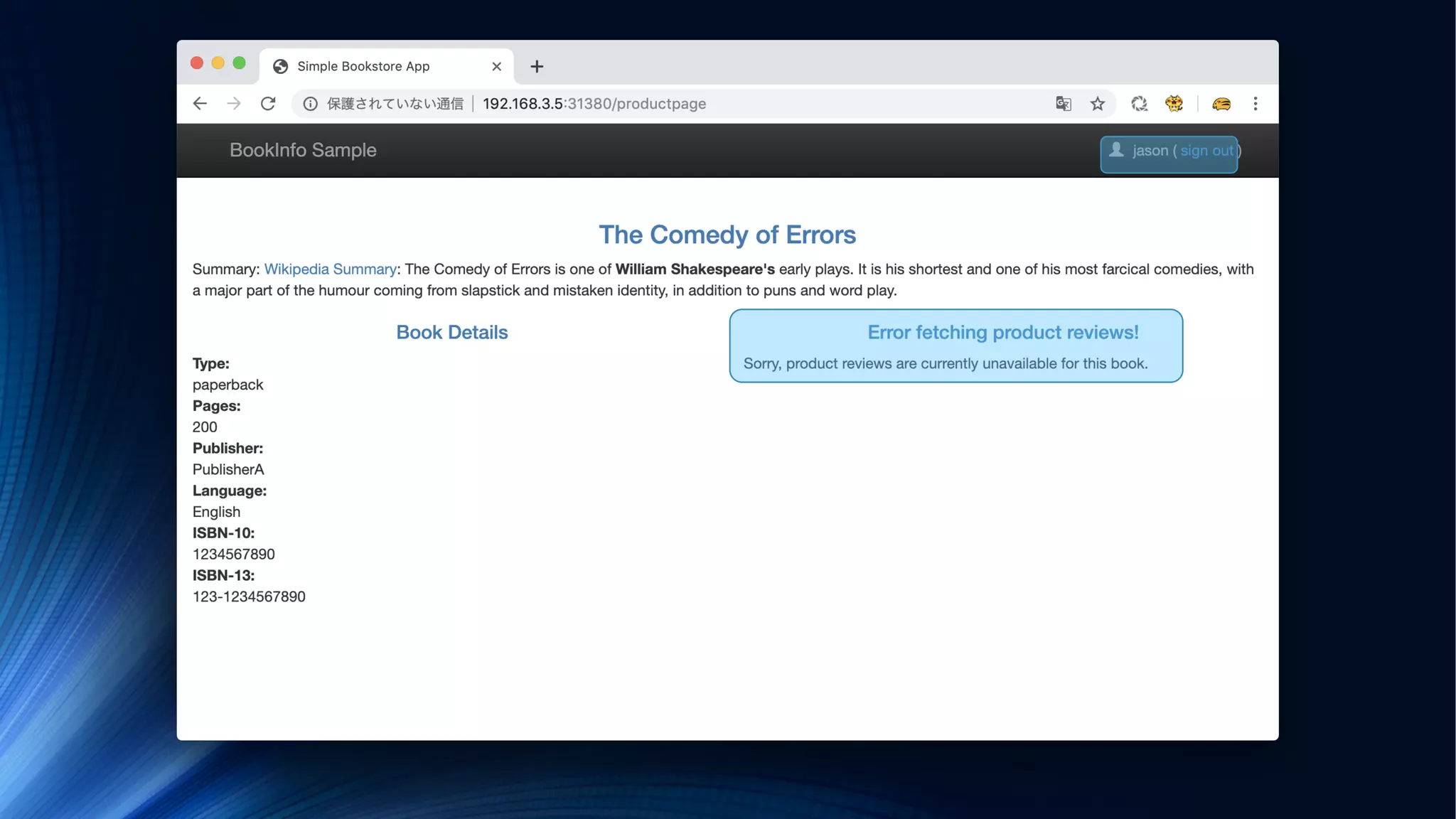Click the circular sync extension icon
1456x819 pixels.
[1140, 104]
